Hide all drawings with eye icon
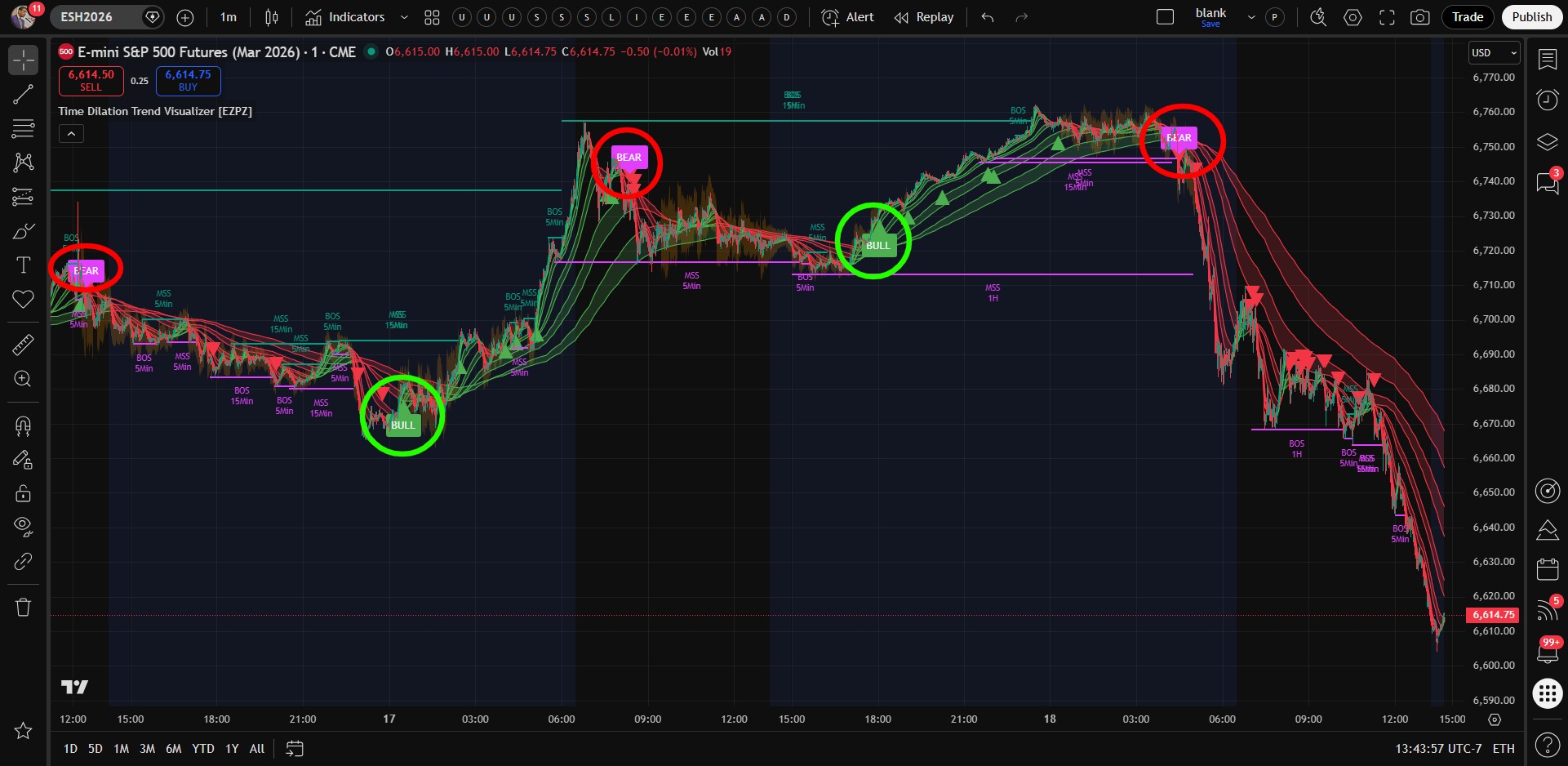Viewport: 1568px width, 766px height. tap(23, 527)
